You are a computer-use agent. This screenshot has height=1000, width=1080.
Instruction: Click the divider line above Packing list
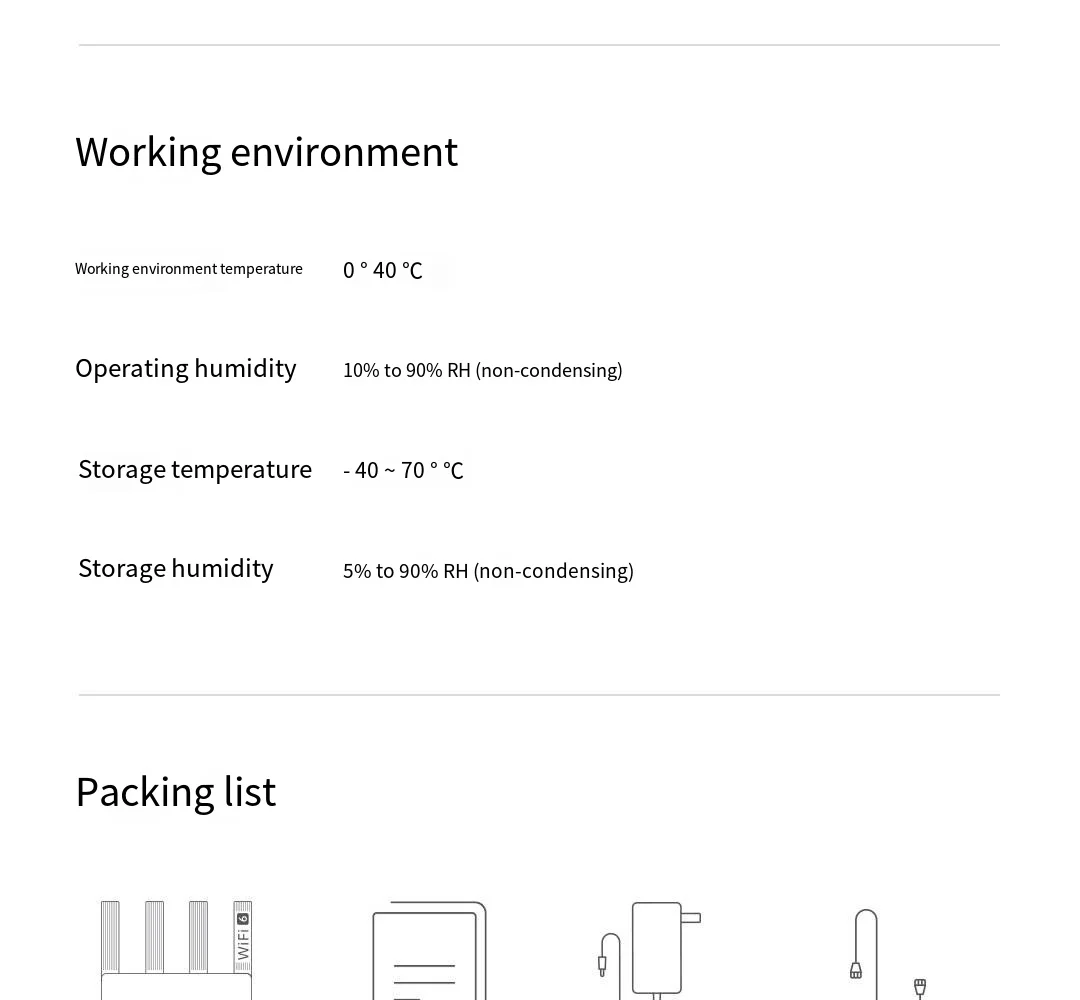[539, 694]
